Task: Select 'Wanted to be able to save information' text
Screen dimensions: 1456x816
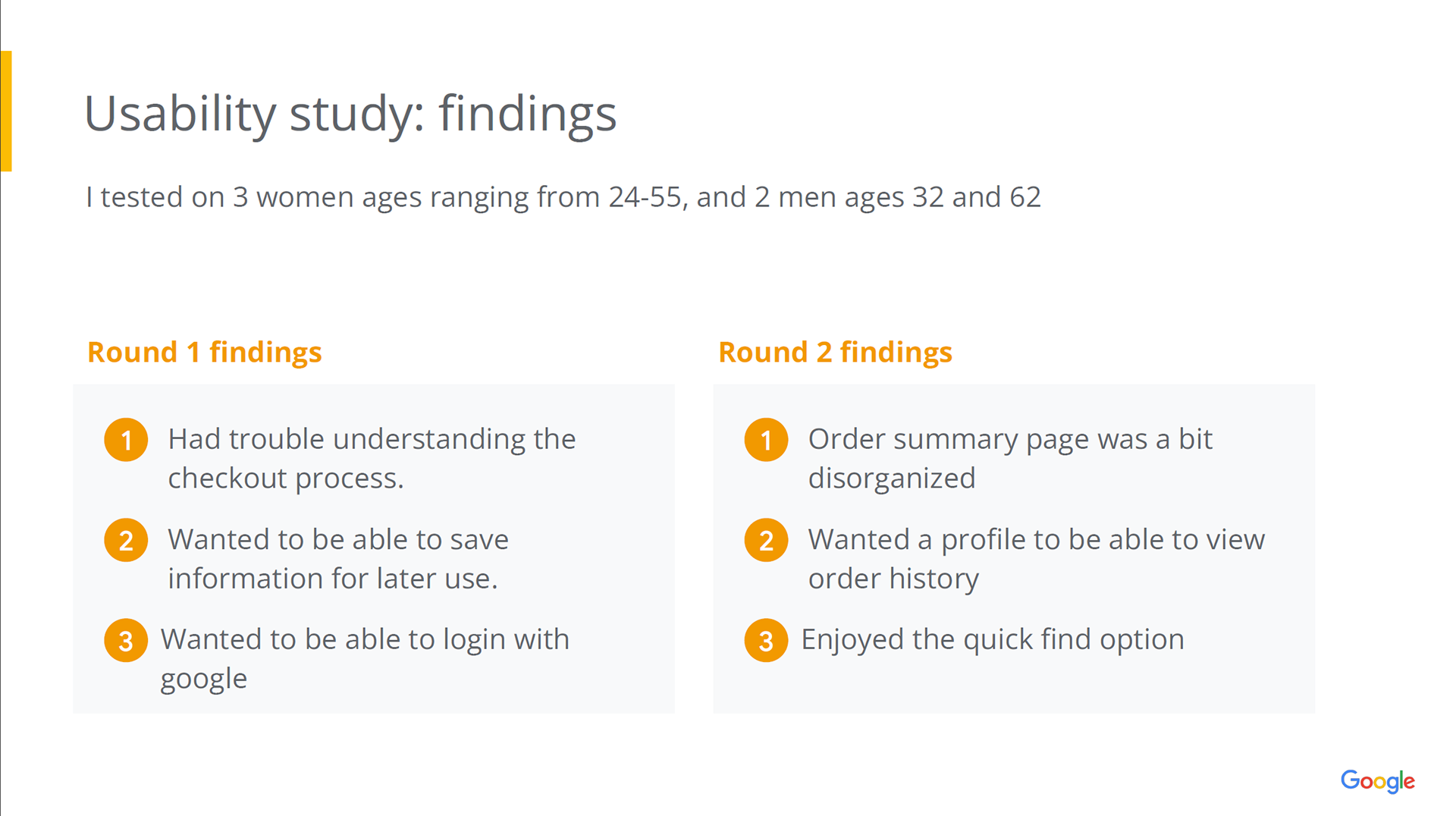Action: point(338,558)
